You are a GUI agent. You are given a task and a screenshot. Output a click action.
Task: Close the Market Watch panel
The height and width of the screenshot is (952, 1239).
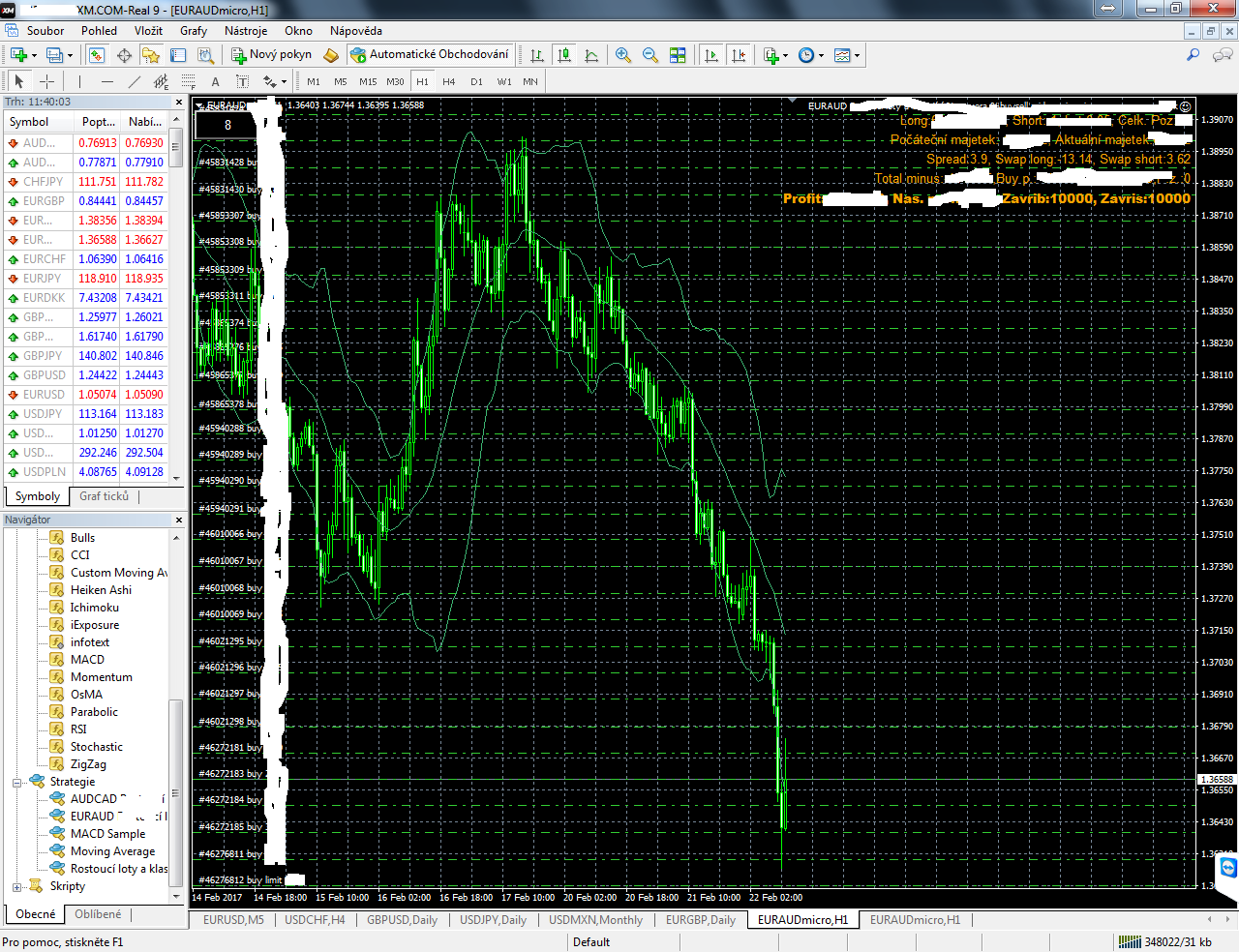coord(178,102)
